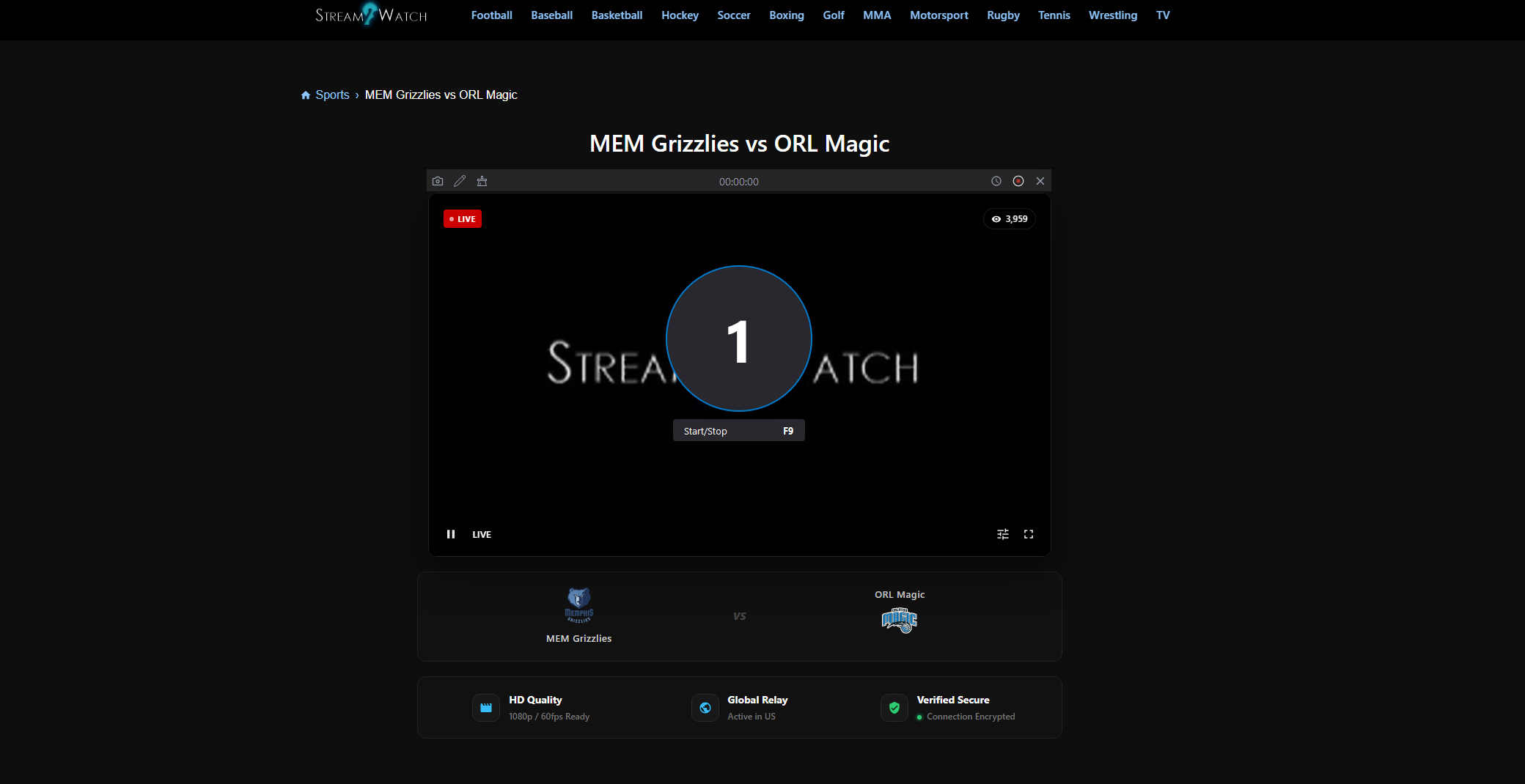Click the shield icon for Verified Secure

pyautogui.click(x=894, y=708)
